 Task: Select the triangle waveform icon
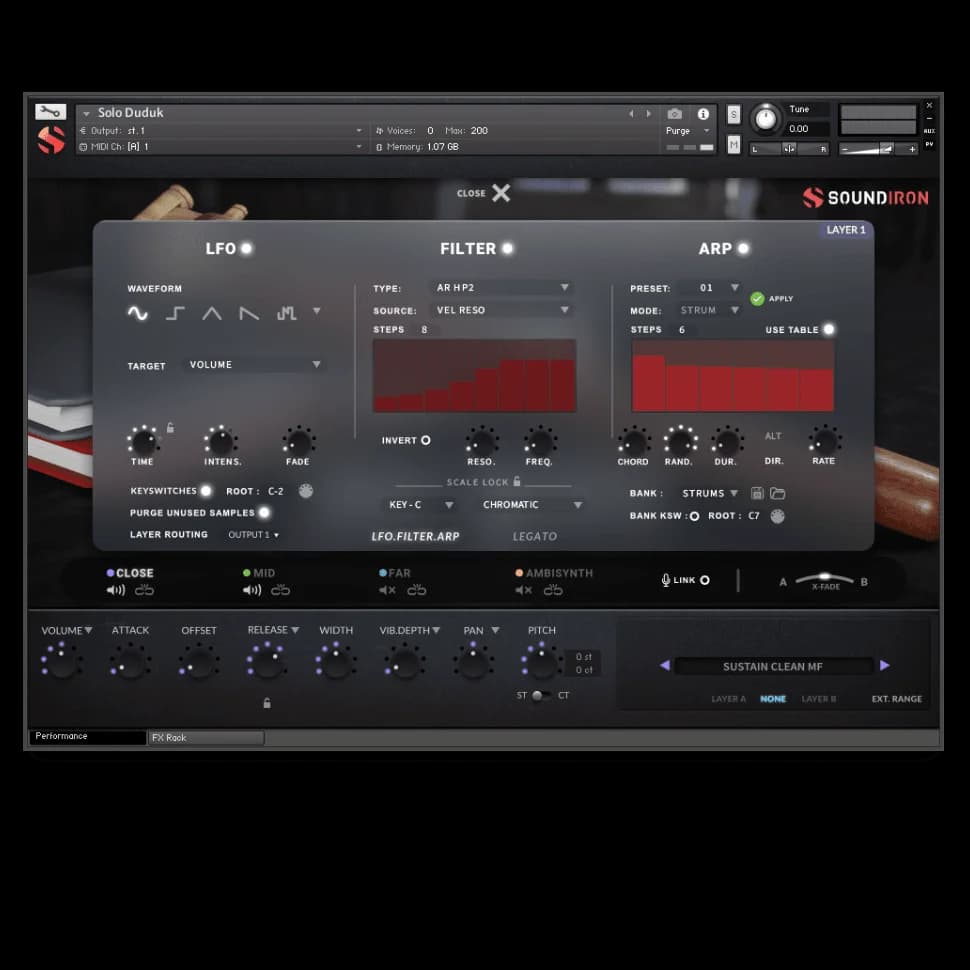(x=212, y=314)
